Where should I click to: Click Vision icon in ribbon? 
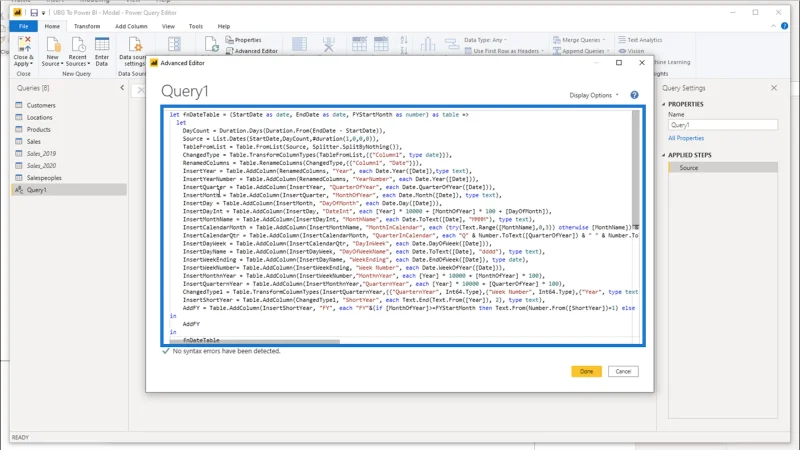pyautogui.click(x=622, y=51)
